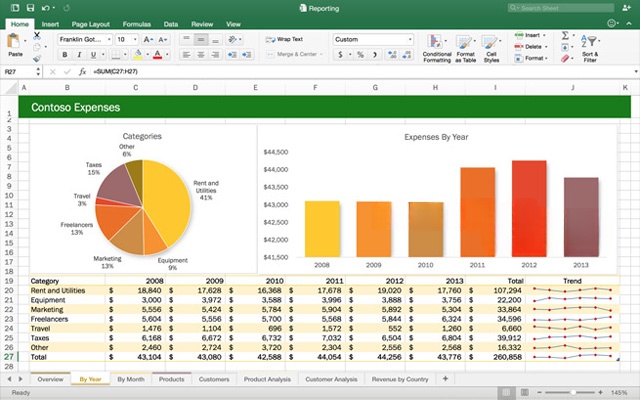Zoom in with the plus button
The width and height of the screenshot is (640, 400).
tap(600, 392)
